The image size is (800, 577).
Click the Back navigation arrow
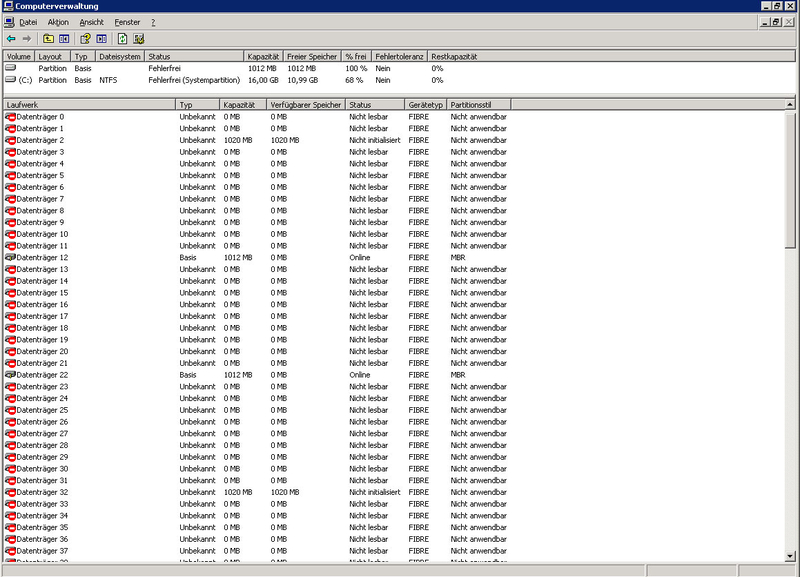coord(10,40)
